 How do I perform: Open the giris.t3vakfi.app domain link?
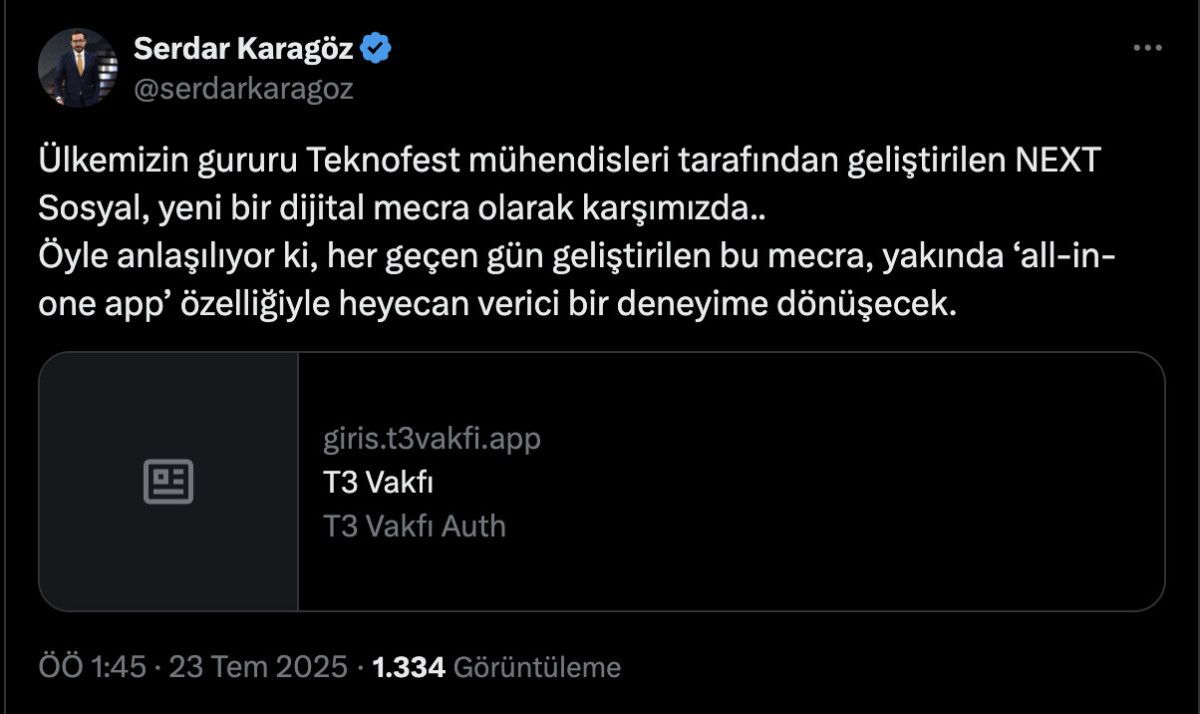(x=432, y=438)
